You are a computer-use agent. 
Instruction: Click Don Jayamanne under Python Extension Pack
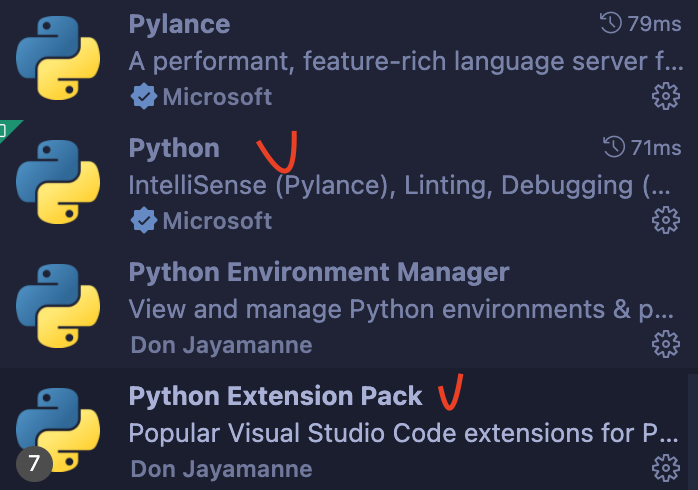221,470
